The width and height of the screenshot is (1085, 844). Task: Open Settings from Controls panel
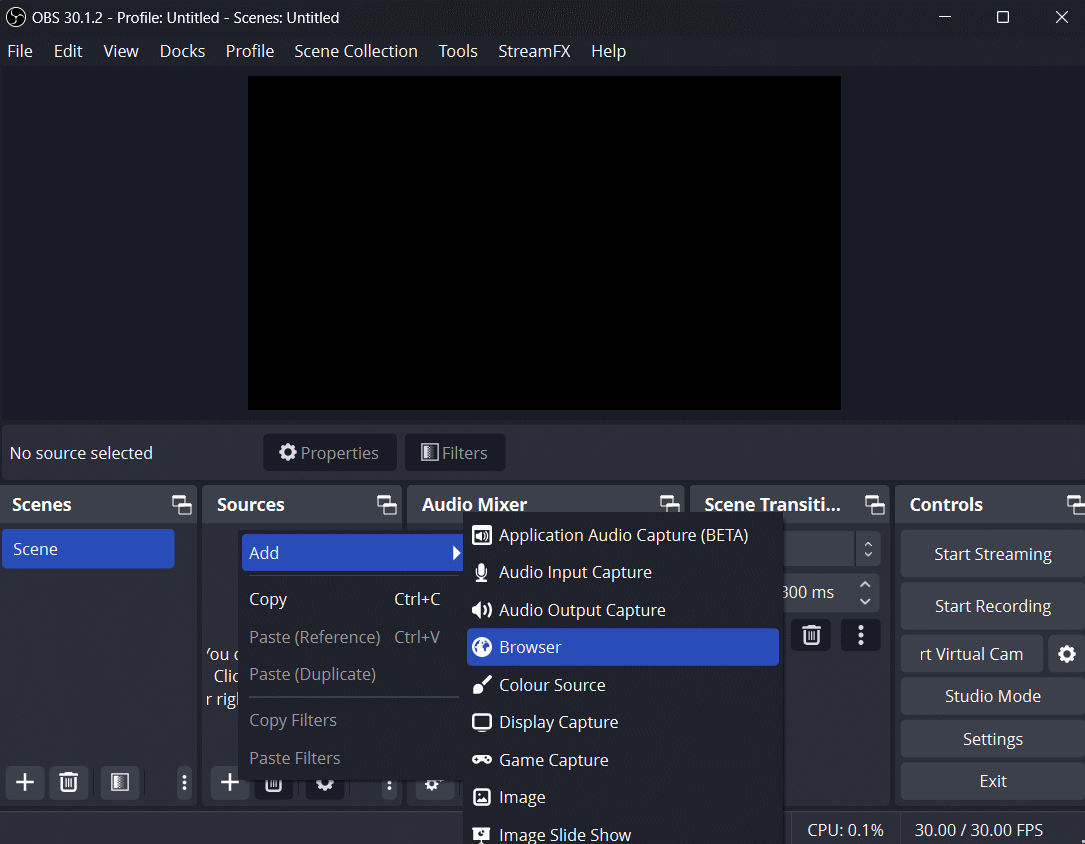[x=992, y=739]
